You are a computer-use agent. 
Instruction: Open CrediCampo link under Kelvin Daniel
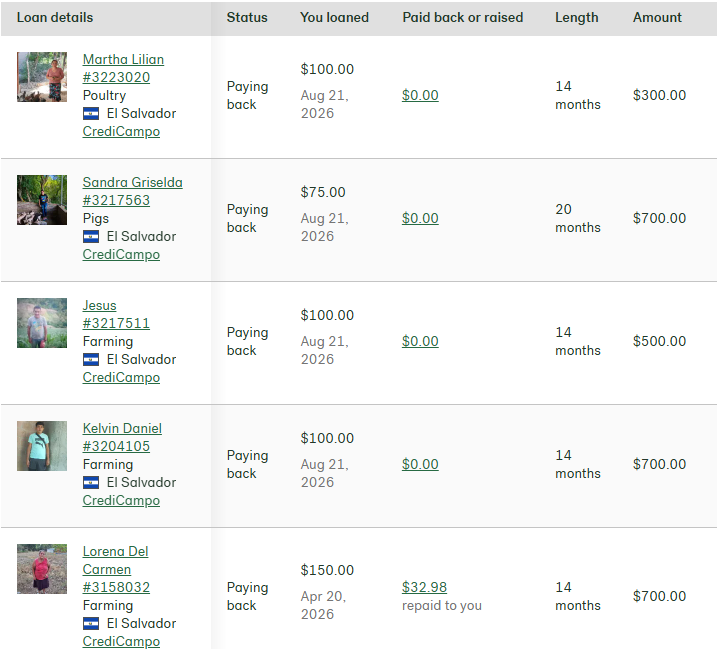click(121, 501)
